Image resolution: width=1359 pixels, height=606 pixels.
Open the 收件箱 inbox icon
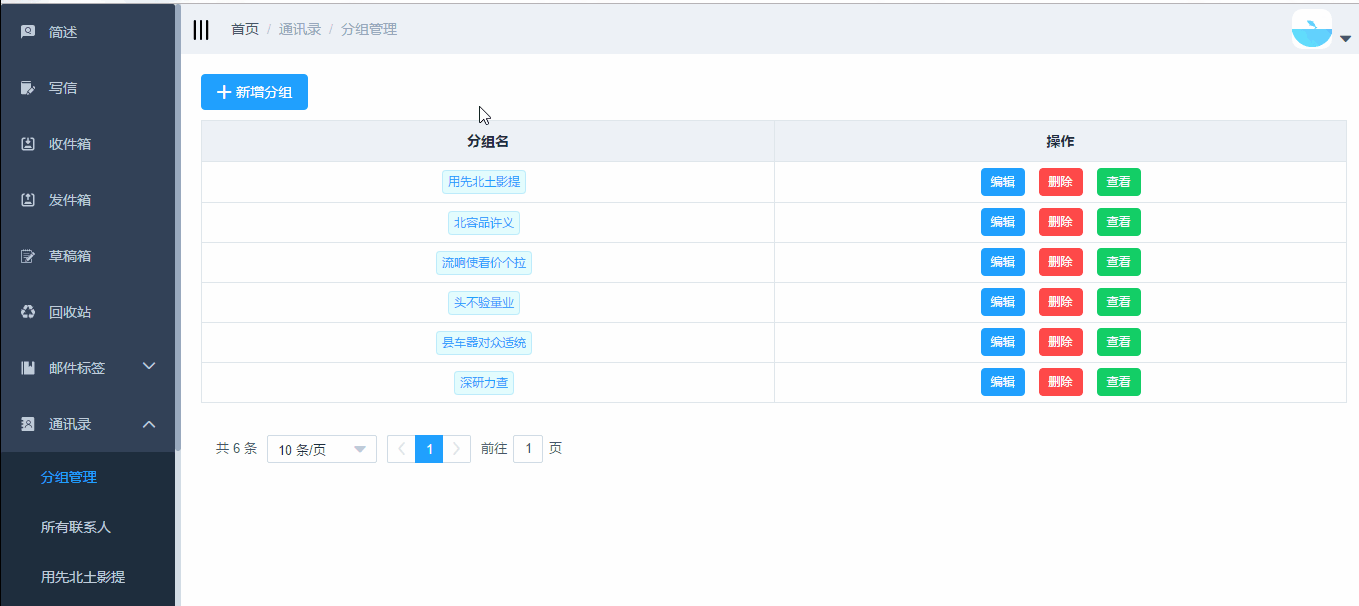28,144
